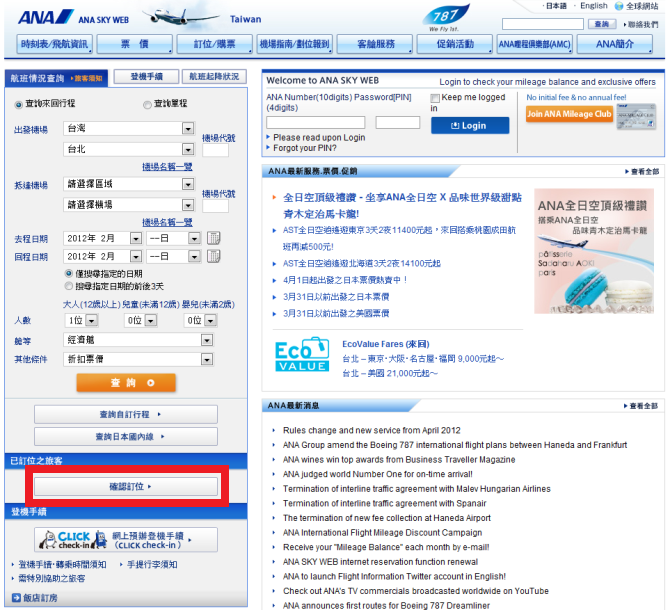Open EcoValue Fares (來回) link
670x610 pixels.
[x=386, y=344]
